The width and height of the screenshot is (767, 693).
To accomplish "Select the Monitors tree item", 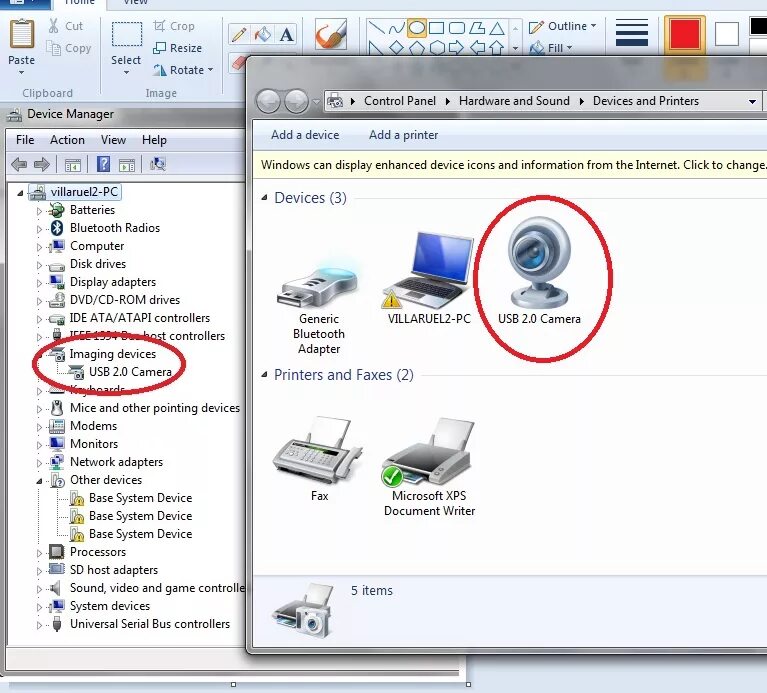I will [x=94, y=444].
